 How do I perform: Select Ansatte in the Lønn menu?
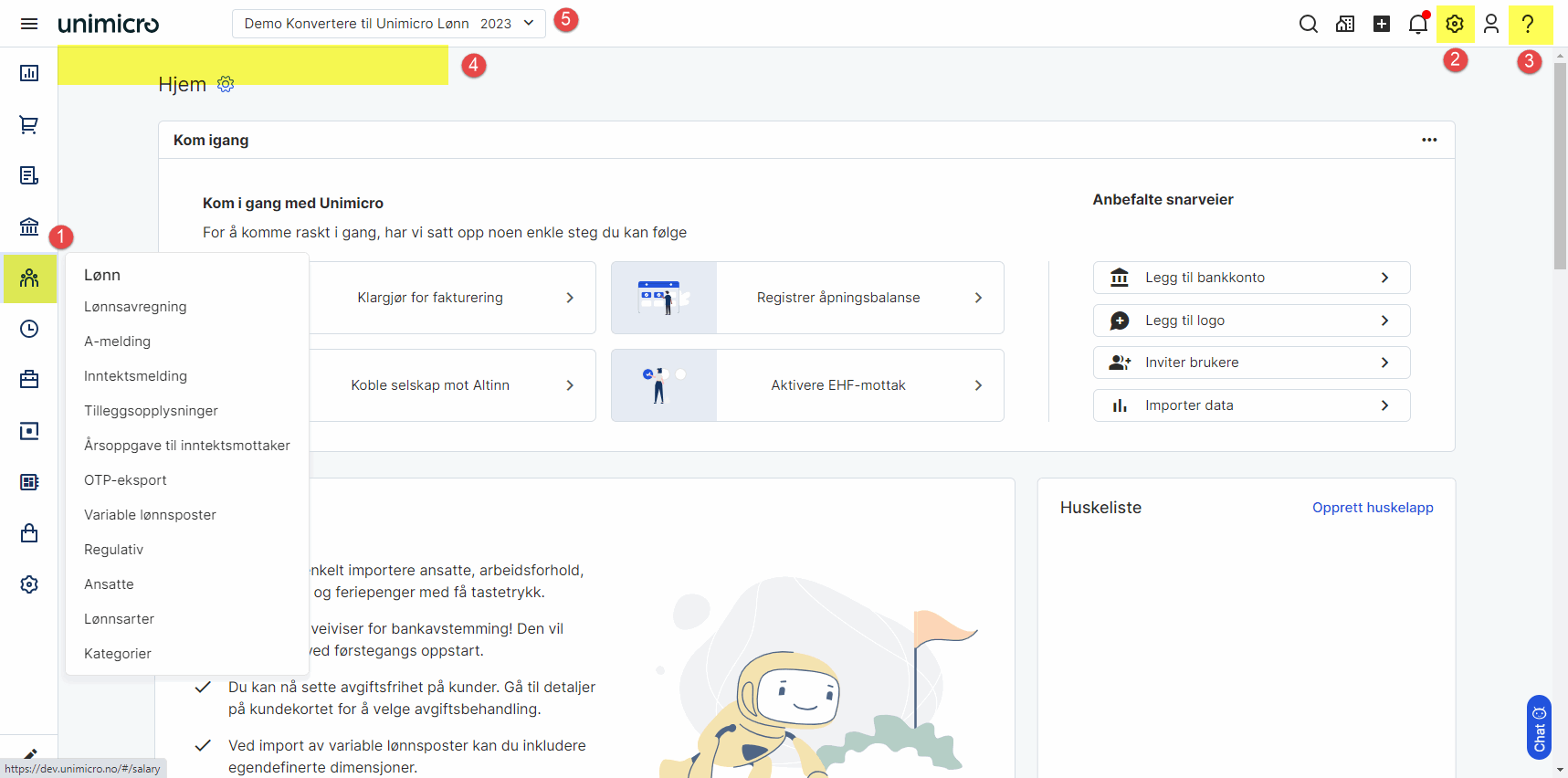(x=109, y=584)
